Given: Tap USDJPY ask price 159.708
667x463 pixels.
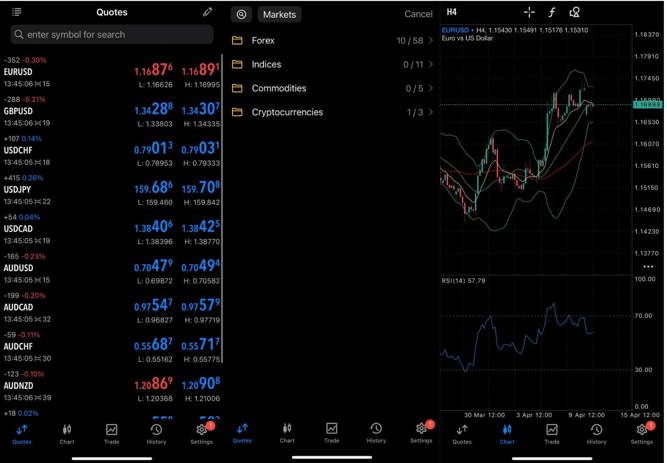Looking at the screenshot, I should pos(200,188).
